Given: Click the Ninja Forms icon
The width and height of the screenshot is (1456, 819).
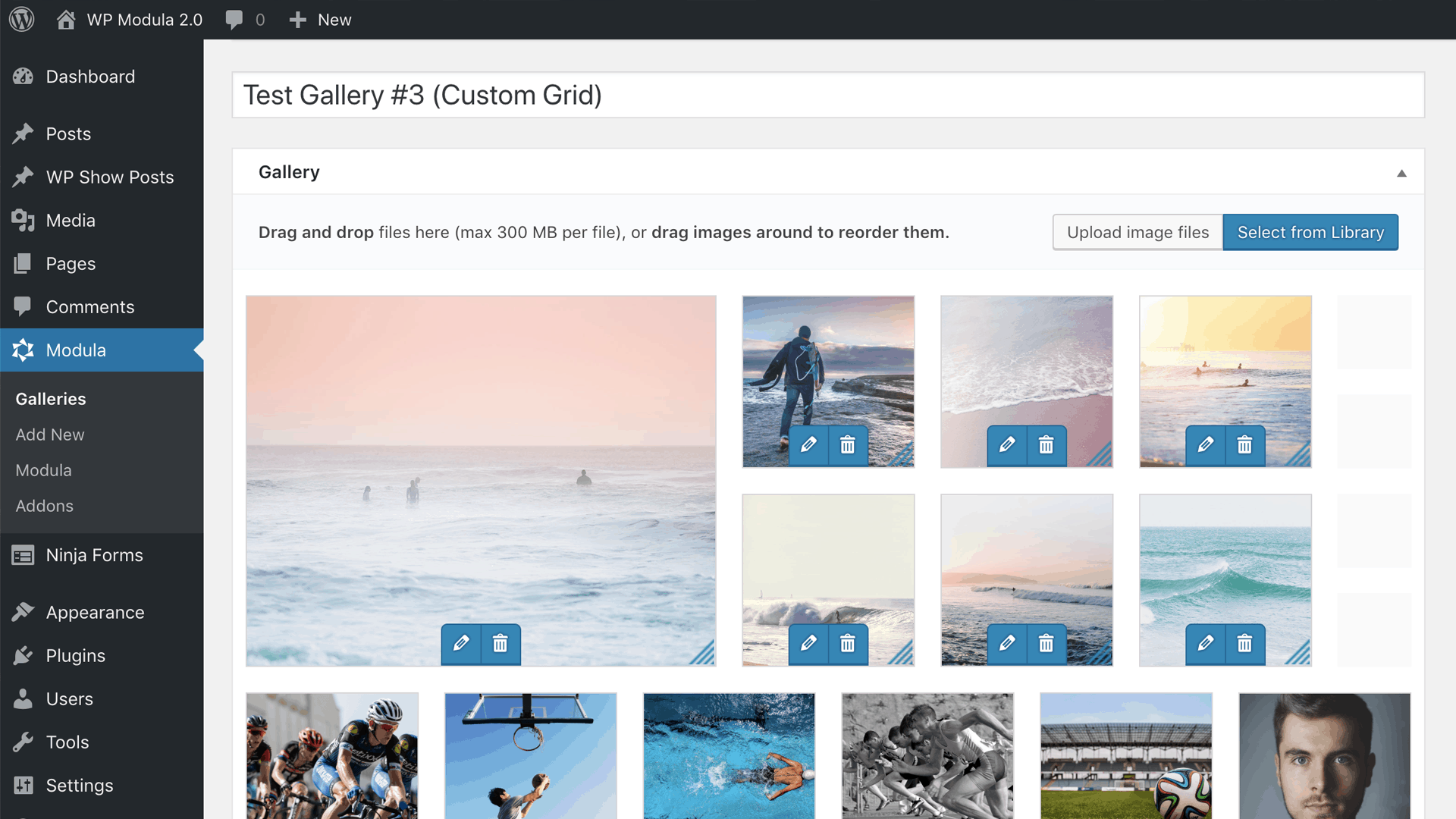Looking at the screenshot, I should (23, 555).
